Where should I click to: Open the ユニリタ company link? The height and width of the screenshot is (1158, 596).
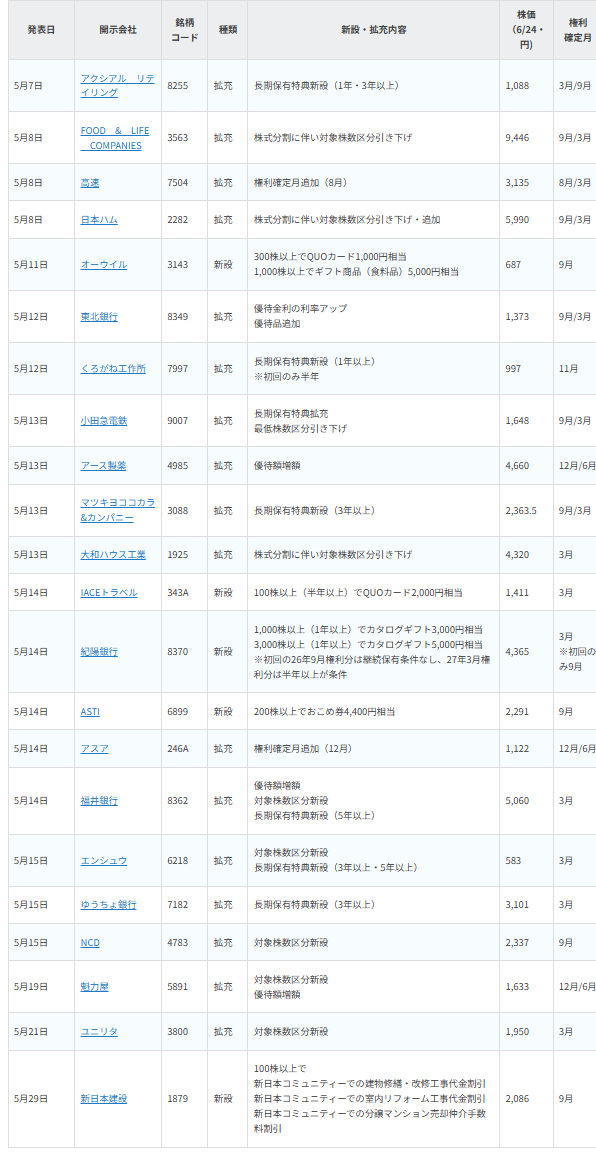[99, 1032]
